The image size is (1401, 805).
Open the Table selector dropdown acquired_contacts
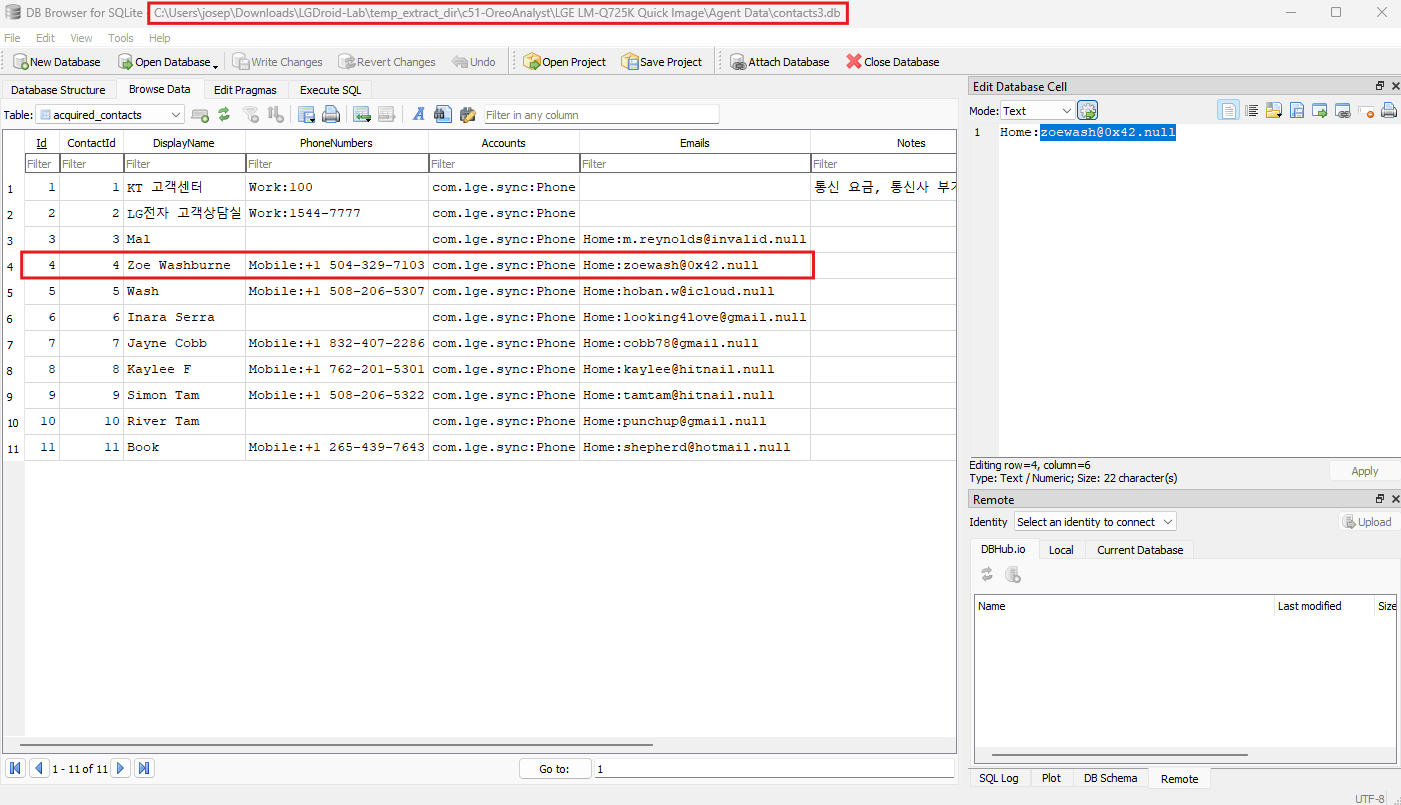pyautogui.click(x=110, y=115)
